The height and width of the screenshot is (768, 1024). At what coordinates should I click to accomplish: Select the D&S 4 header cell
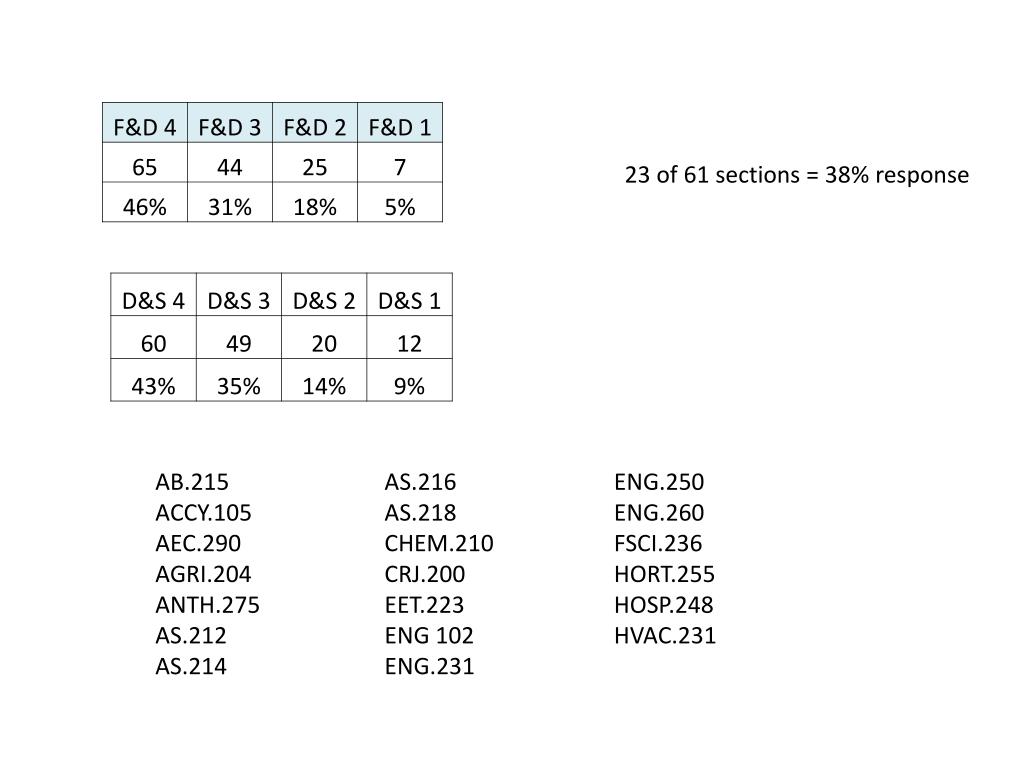coord(153,295)
